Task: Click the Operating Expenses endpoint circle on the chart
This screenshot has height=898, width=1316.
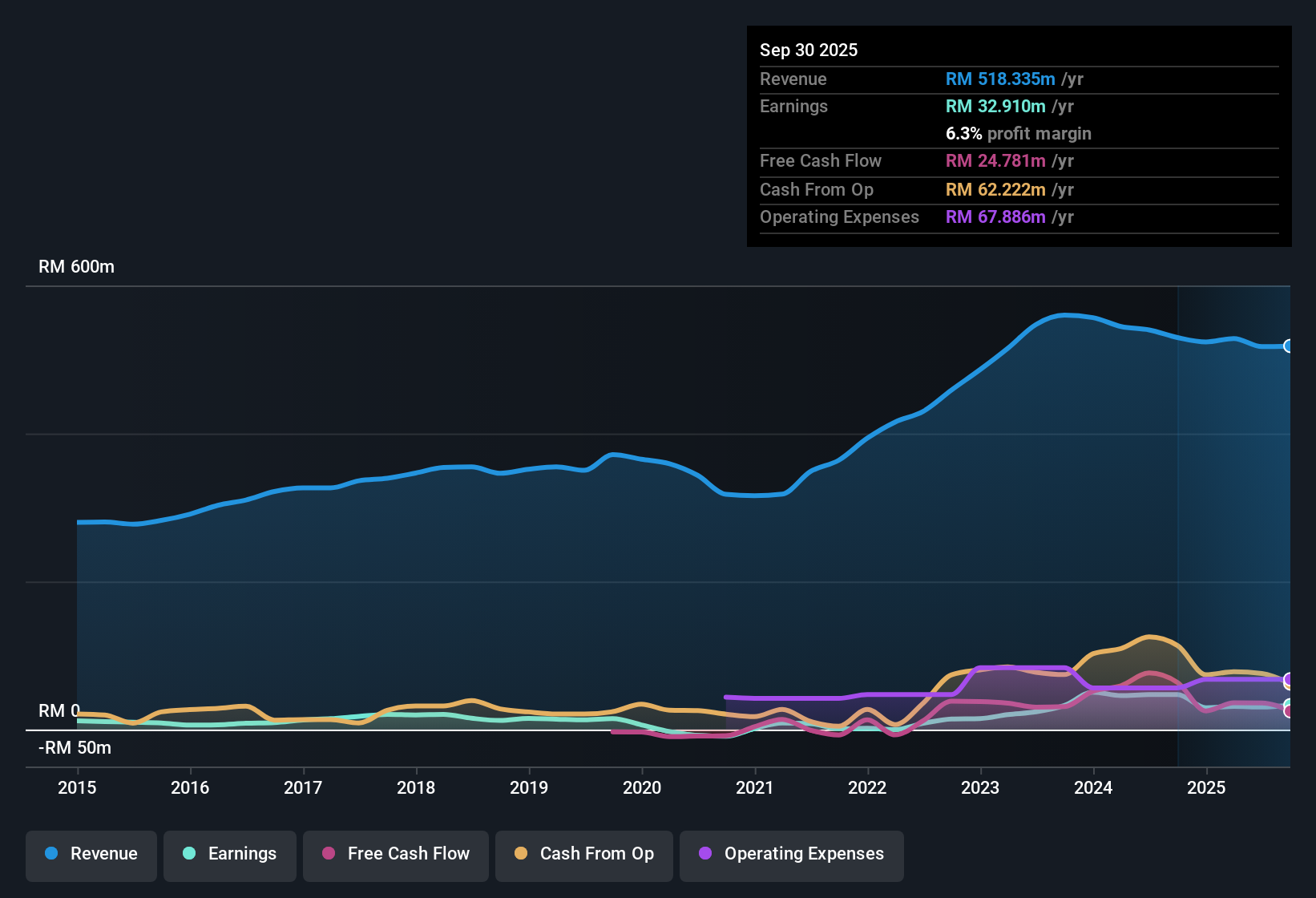Action: click(x=1290, y=680)
